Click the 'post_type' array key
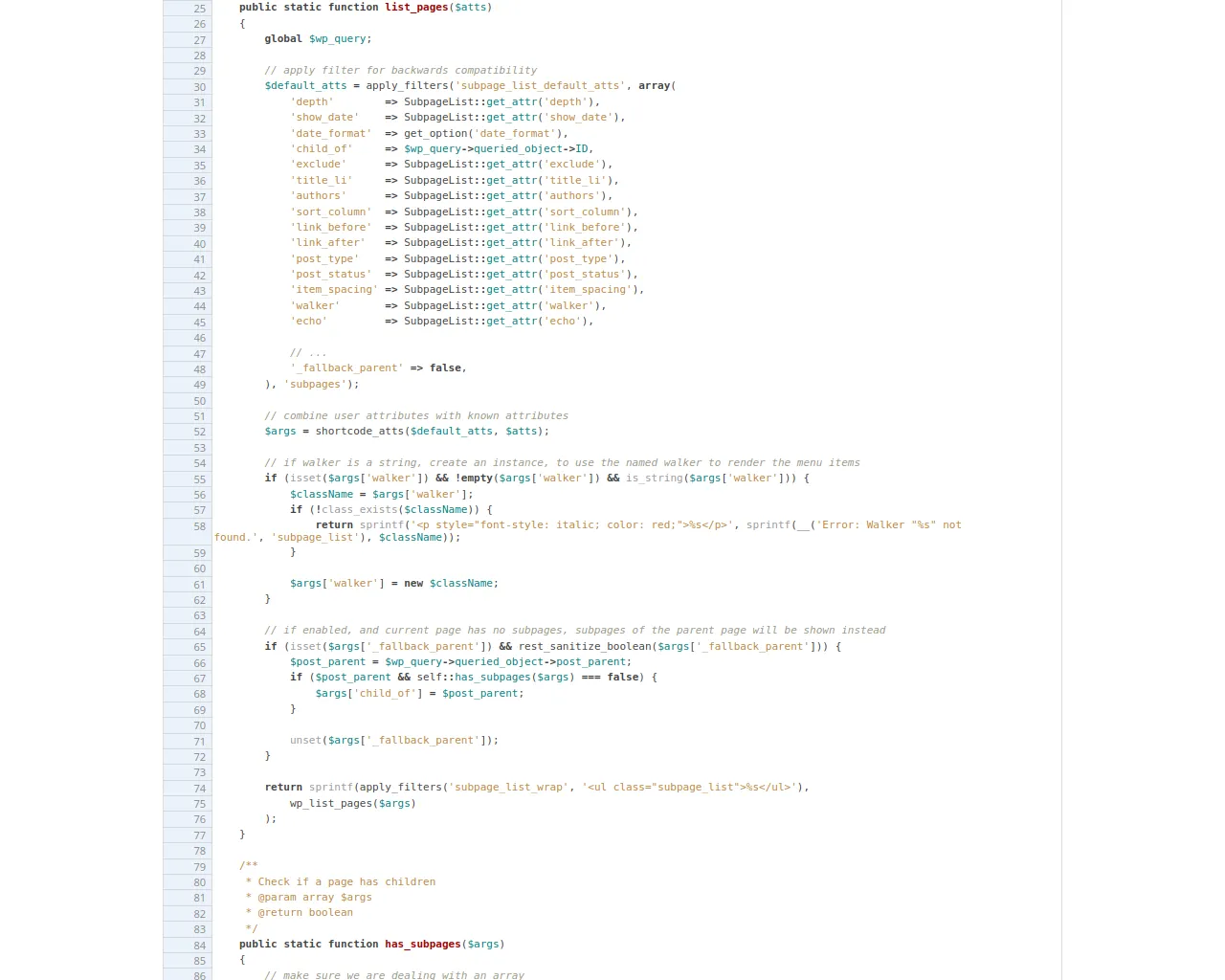The height and width of the screenshot is (980, 1225). (x=324, y=258)
